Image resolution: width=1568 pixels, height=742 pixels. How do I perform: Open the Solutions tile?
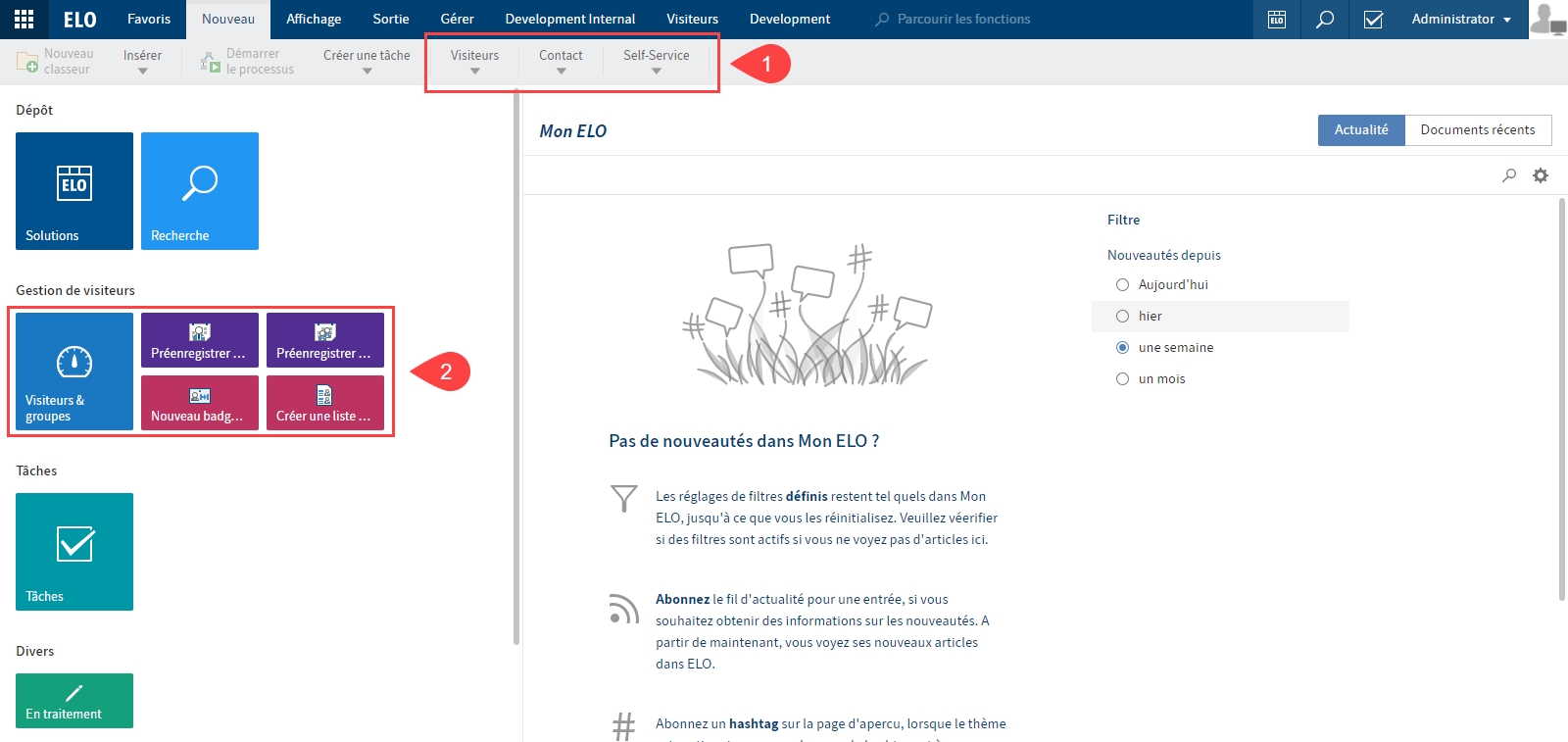coord(74,191)
